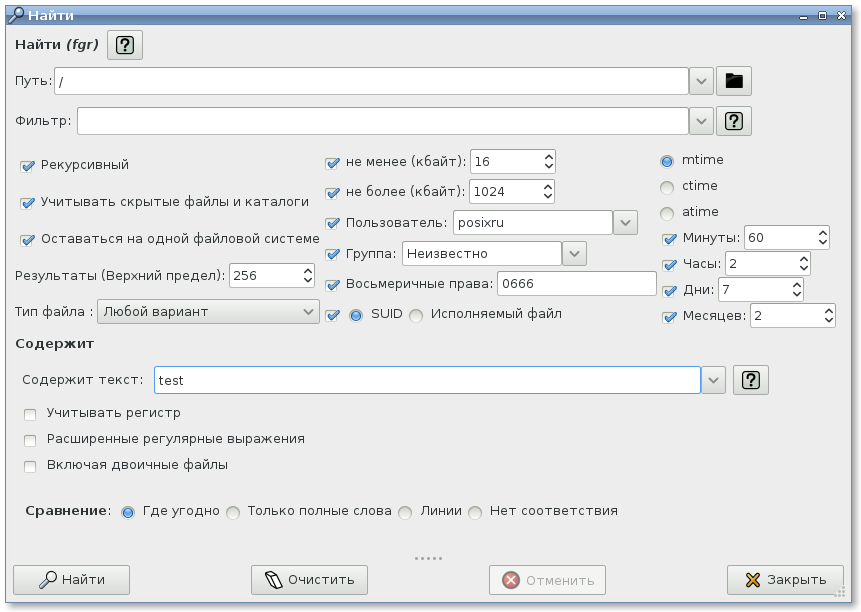
Task: Click the Содержит текст input field
Action: click(x=427, y=380)
